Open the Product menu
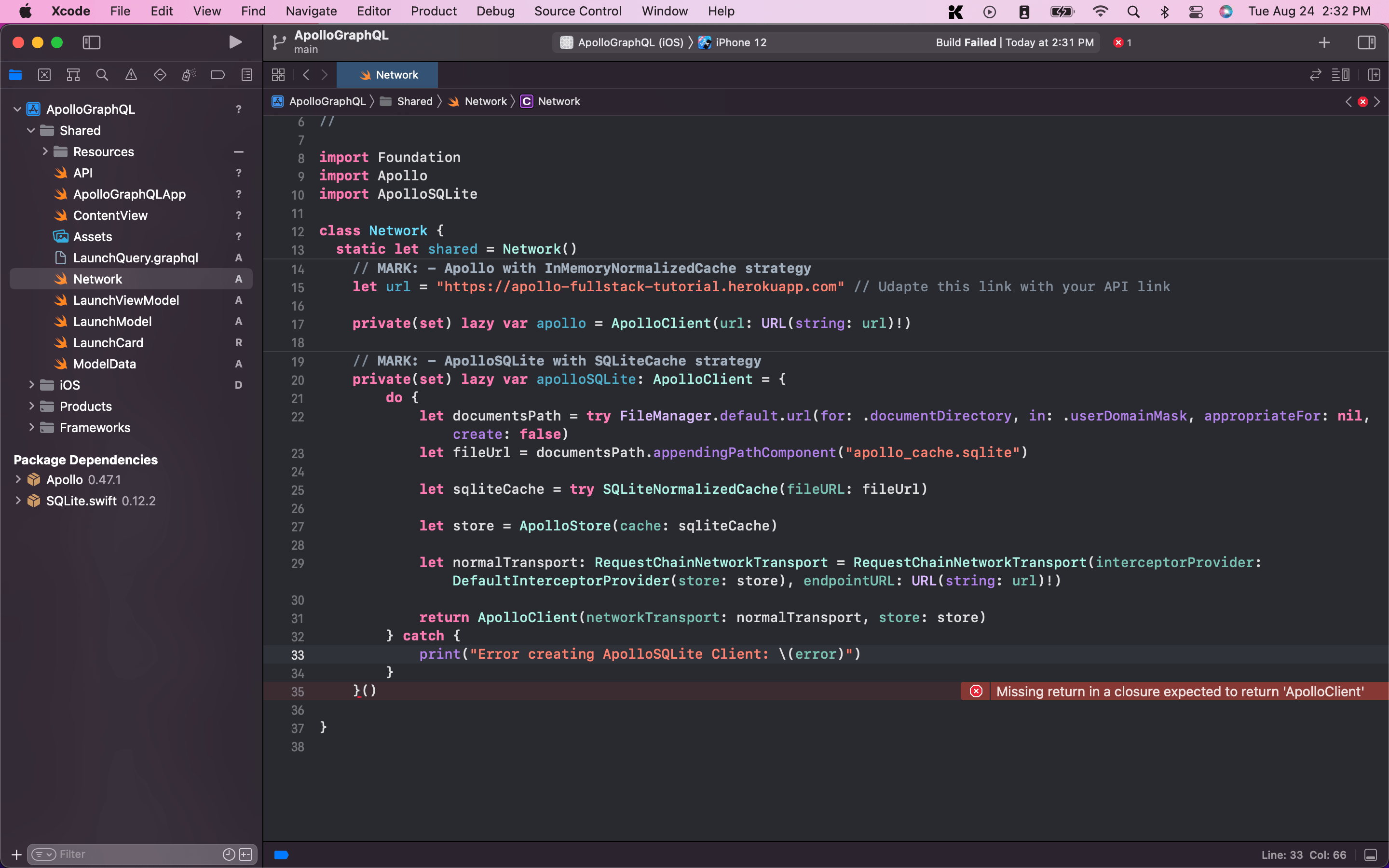Screen dimensions: 1389x868 coord(434,11)
